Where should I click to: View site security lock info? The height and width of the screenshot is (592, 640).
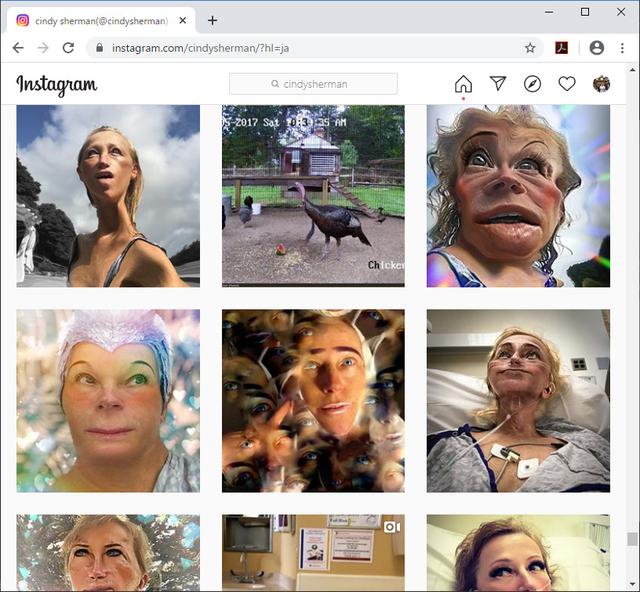(99, 48)
